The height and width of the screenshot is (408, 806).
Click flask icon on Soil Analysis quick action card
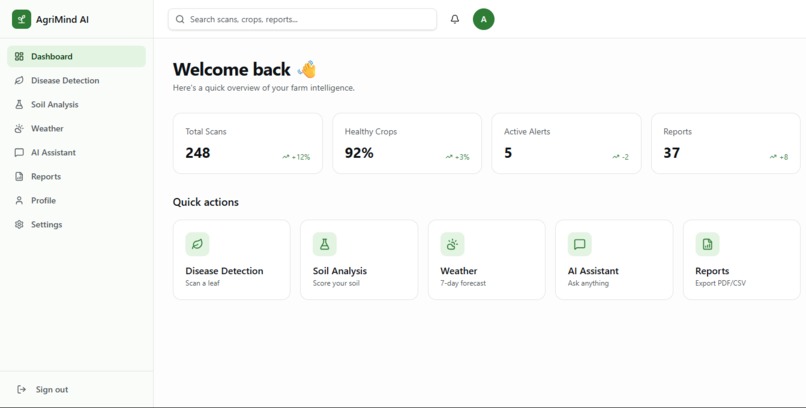[325, 244]
